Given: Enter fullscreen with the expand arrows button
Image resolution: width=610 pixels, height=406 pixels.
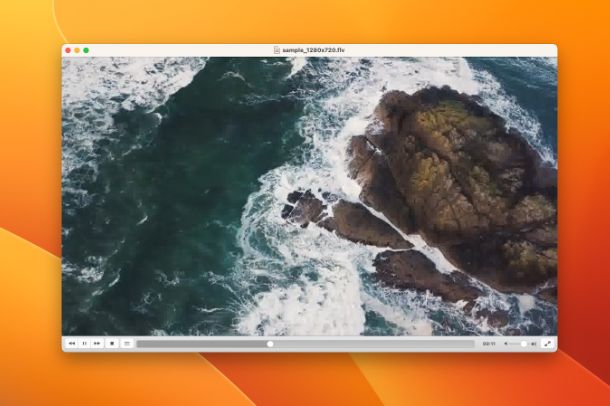Looking at the screenshot, I should (547, 344).
